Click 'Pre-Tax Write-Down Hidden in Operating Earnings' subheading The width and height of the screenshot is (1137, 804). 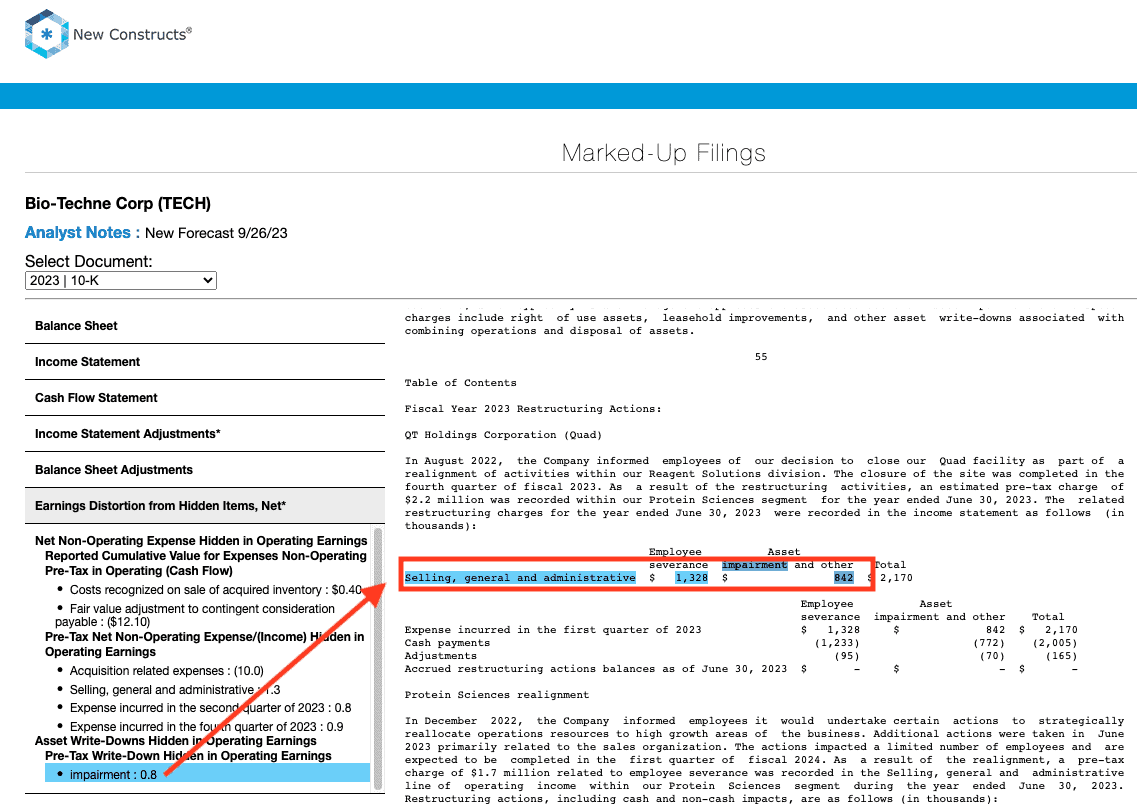pos(189,755)
